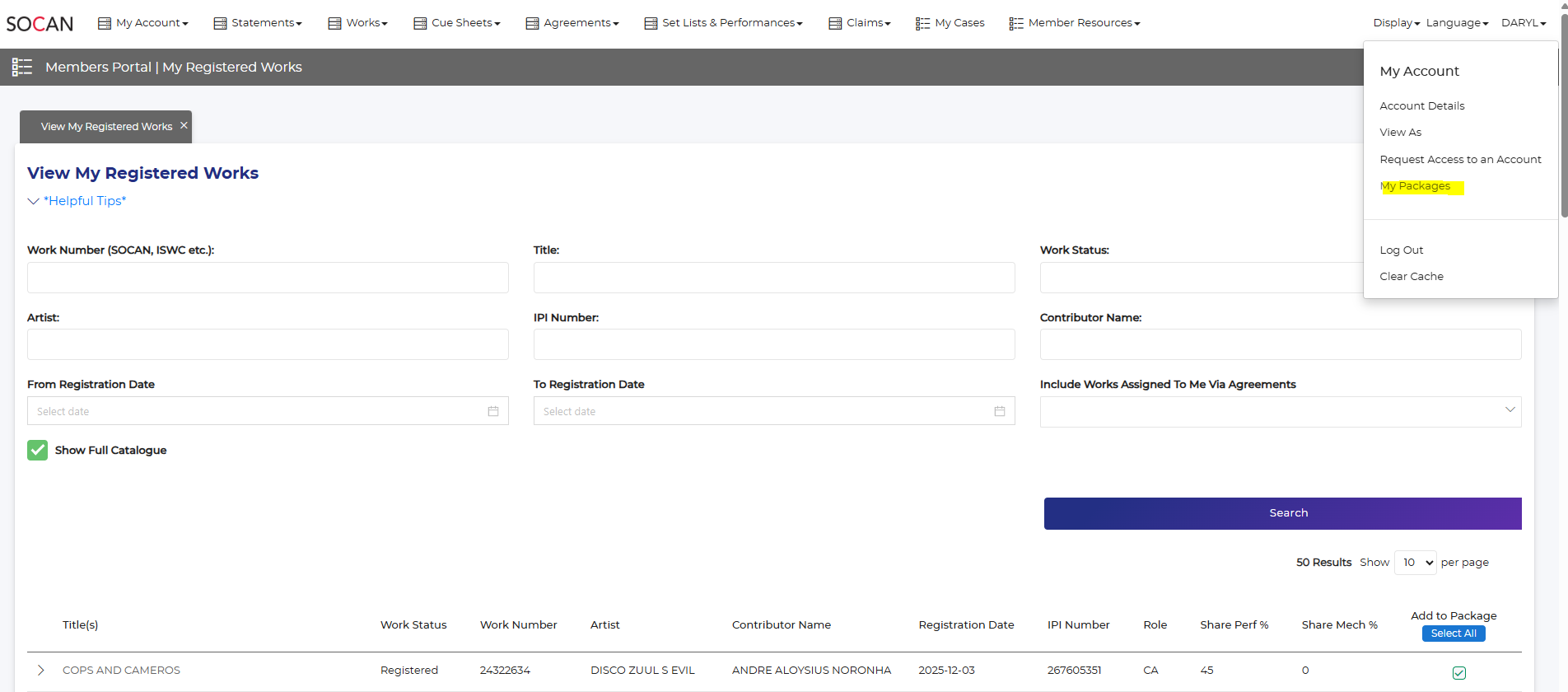
Task: Click the Cue Sheets menu icon
Action: click(420, 24)
